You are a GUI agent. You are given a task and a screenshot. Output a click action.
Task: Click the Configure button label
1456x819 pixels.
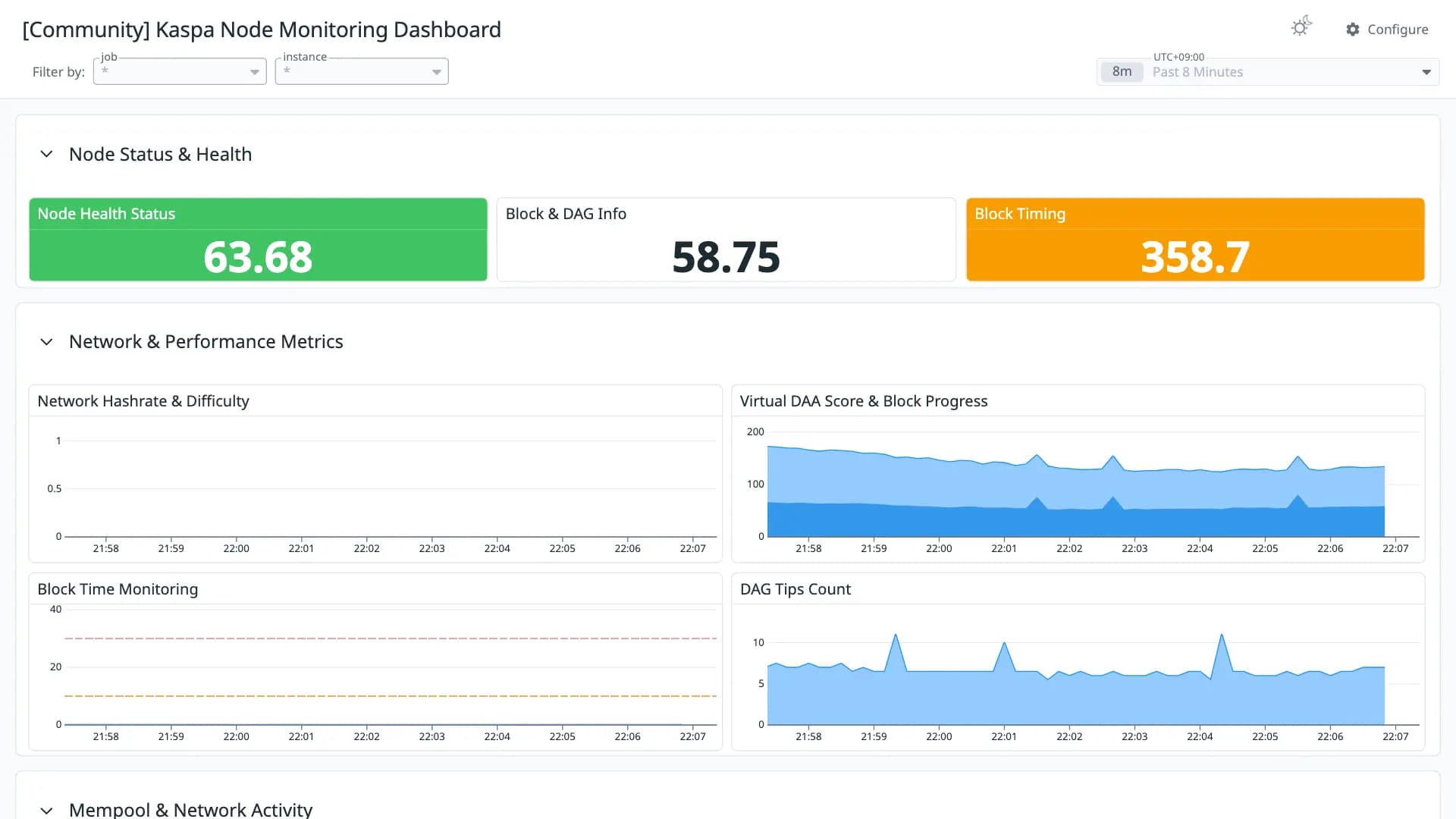pyautogui.click(x=1398, y=30)
